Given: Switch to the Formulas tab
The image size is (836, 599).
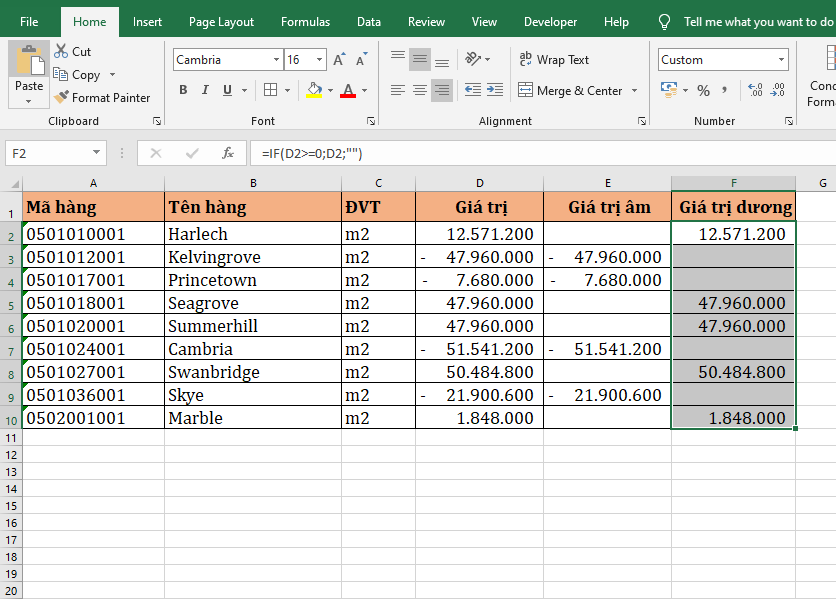Looking at the screenshot, I should pyautogui.click(x=305, y=22).
